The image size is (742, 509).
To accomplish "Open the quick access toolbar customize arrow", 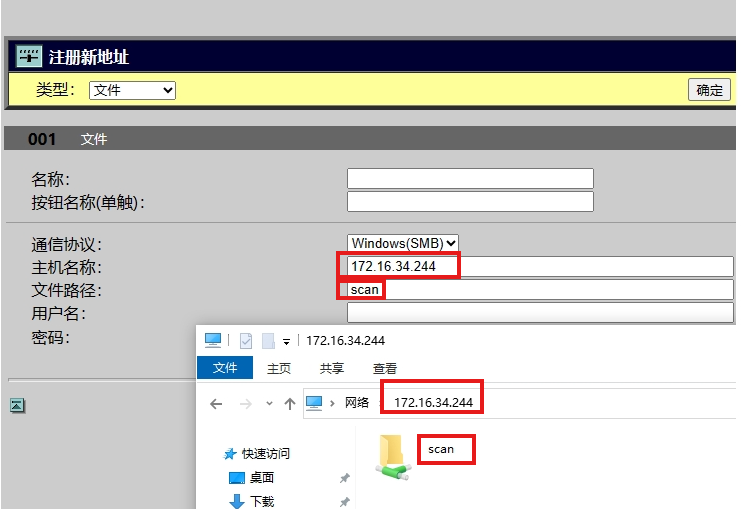I will click(x=286, y=342).
